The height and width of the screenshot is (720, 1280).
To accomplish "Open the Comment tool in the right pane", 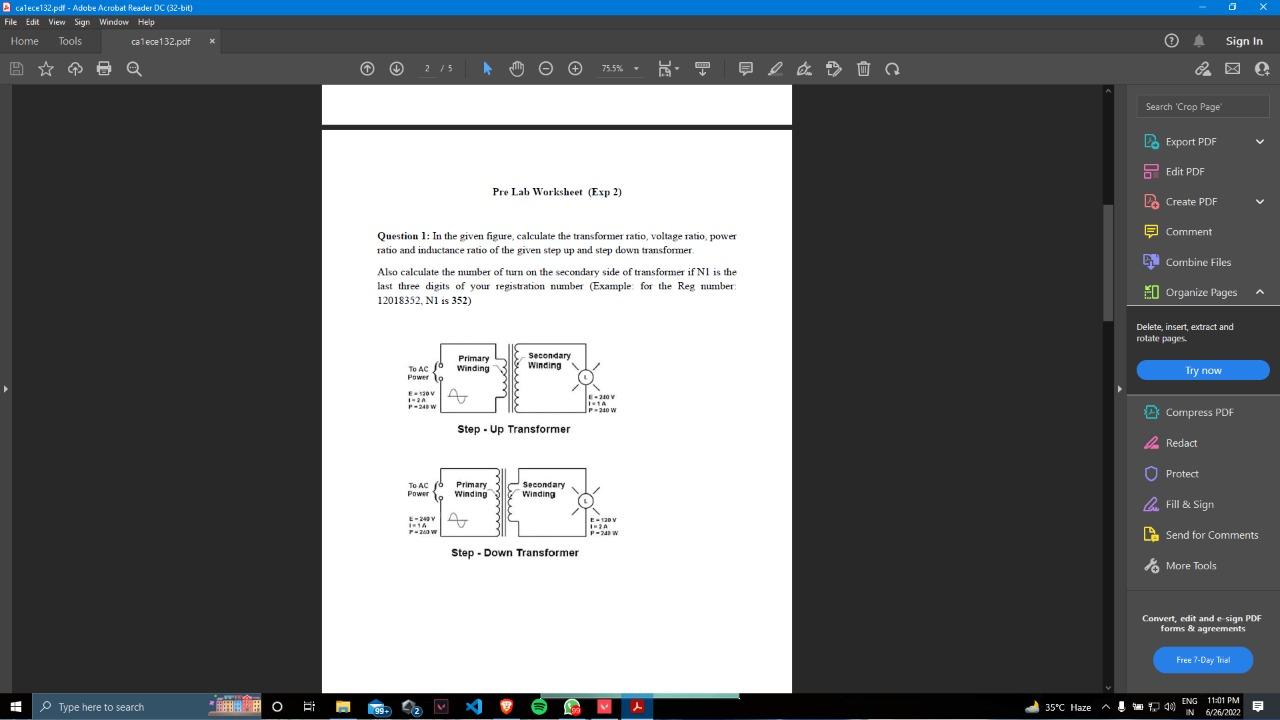I will tap(1188, 231).
